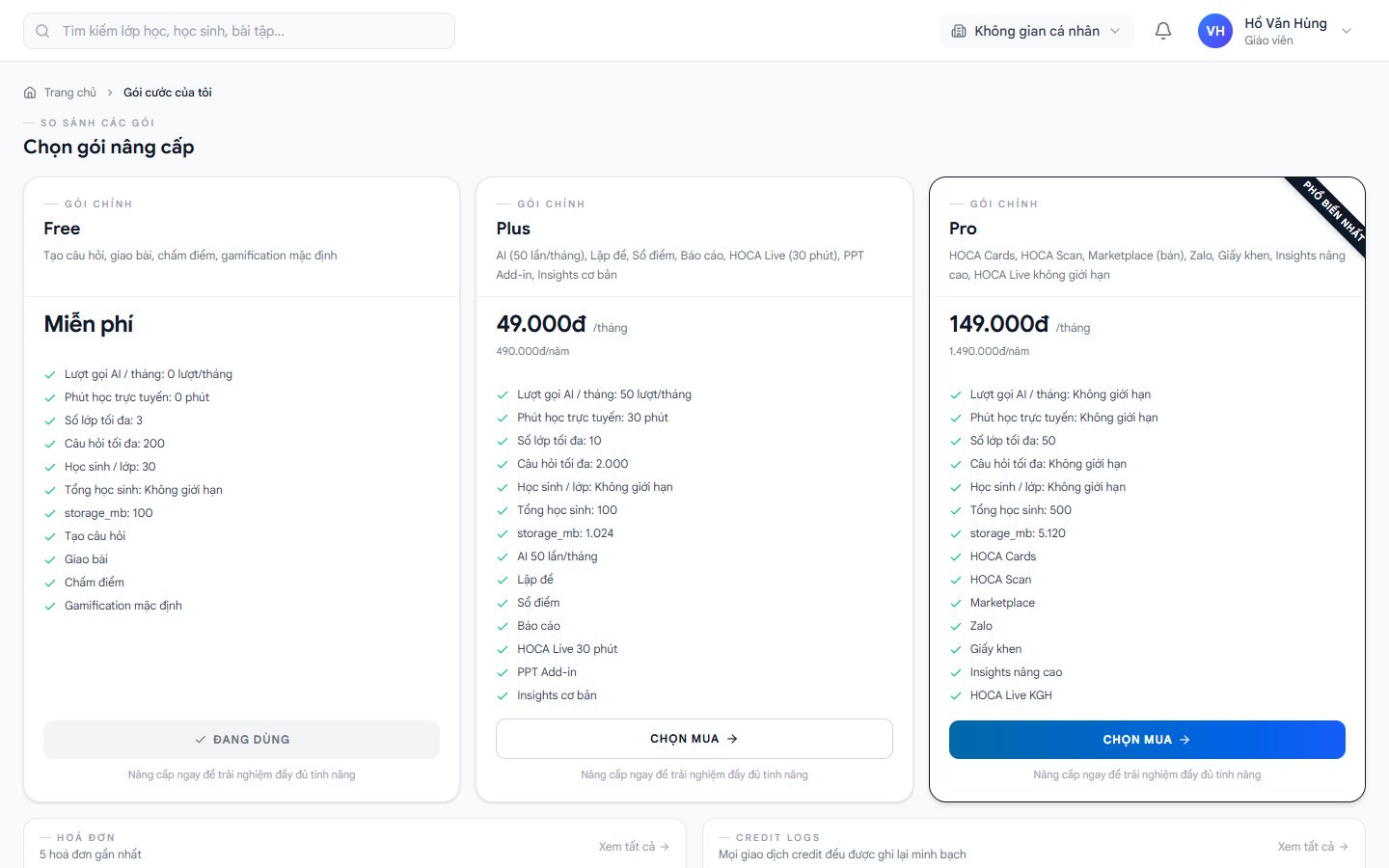Click the check icon beside Insights cơ bản
This screenshot has height=868, width=1389.
pyautogui.click(x=503, y=695)
